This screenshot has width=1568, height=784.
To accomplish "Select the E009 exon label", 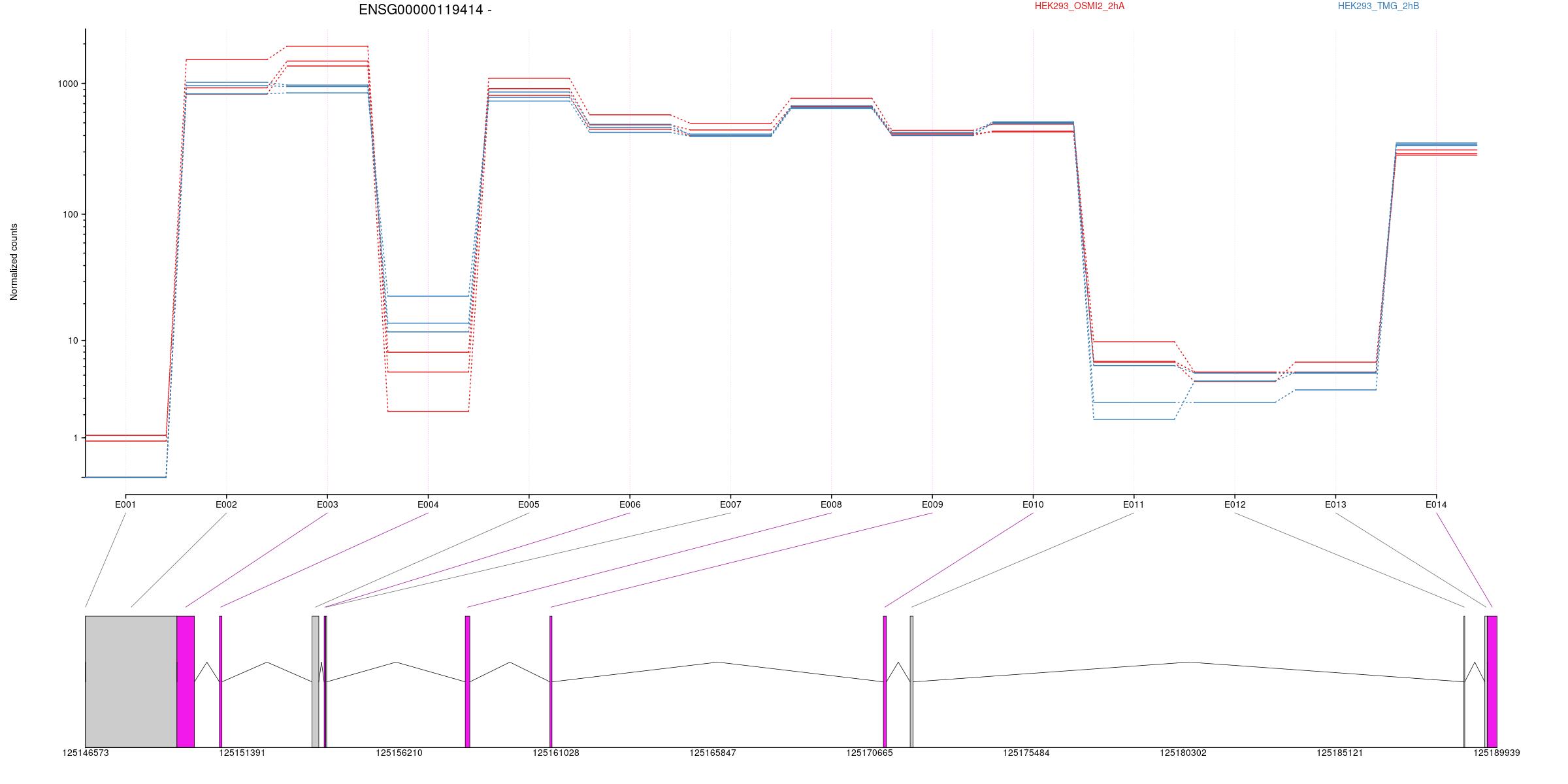I will (932, 504).
